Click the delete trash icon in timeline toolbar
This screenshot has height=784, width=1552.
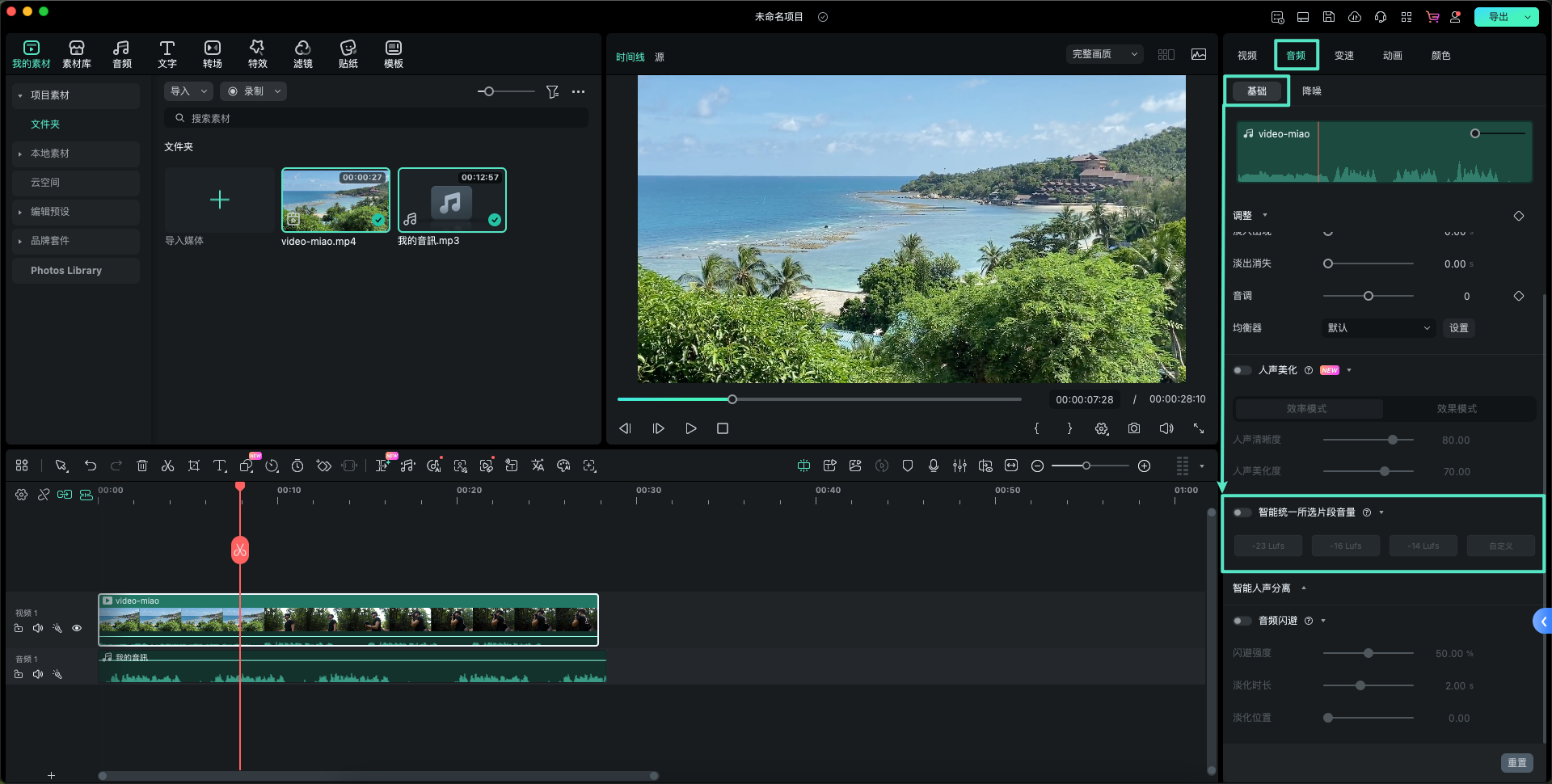point(142,466)
